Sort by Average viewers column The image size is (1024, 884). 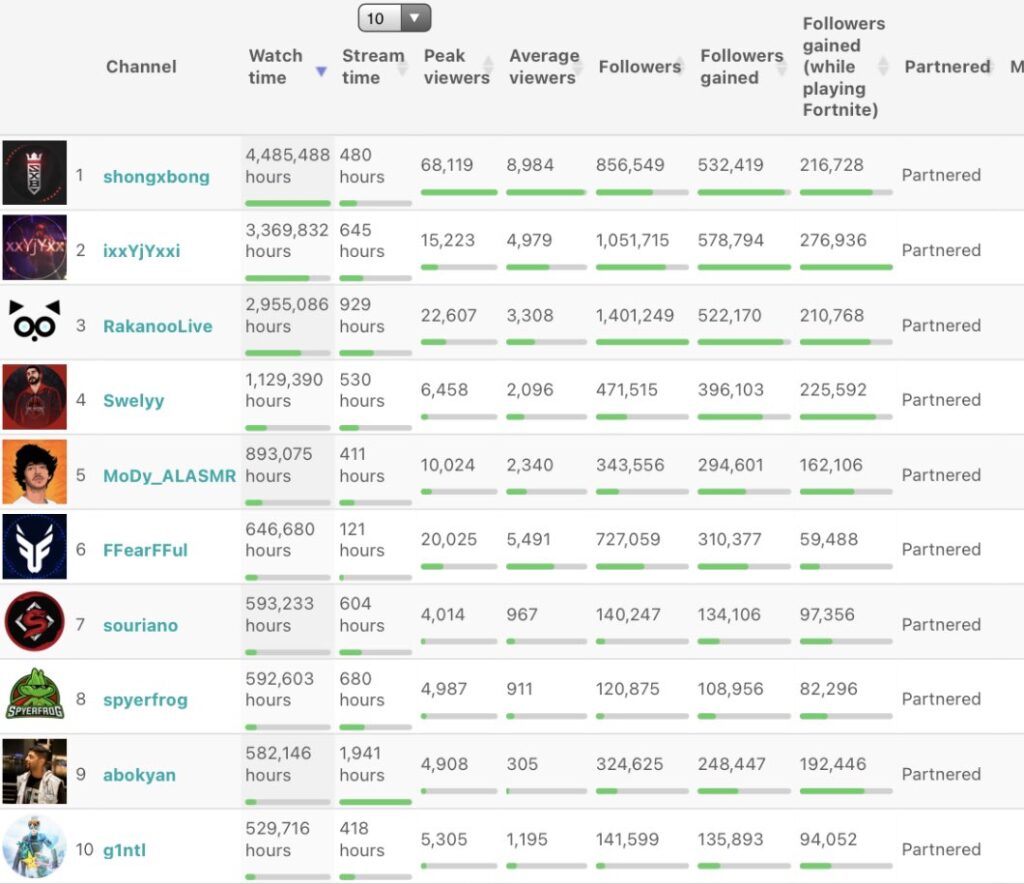pos(543,67)
